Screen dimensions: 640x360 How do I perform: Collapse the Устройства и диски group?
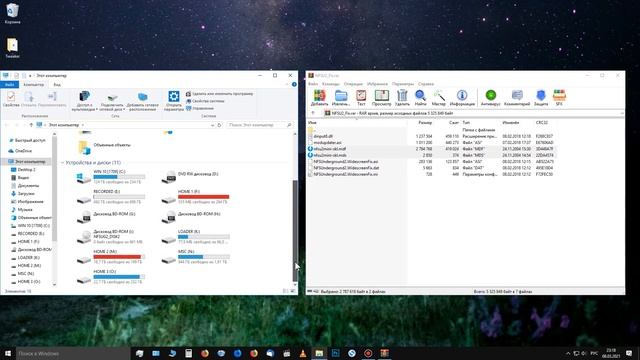[x=62, y=162]
